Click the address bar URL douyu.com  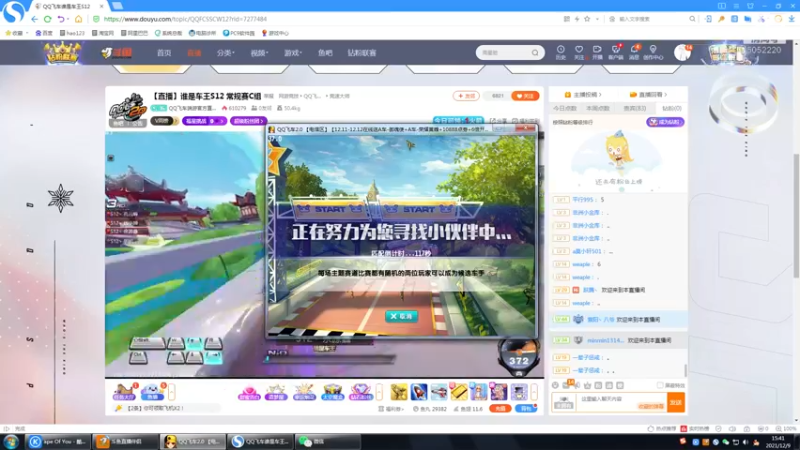[x=185, y=19]
